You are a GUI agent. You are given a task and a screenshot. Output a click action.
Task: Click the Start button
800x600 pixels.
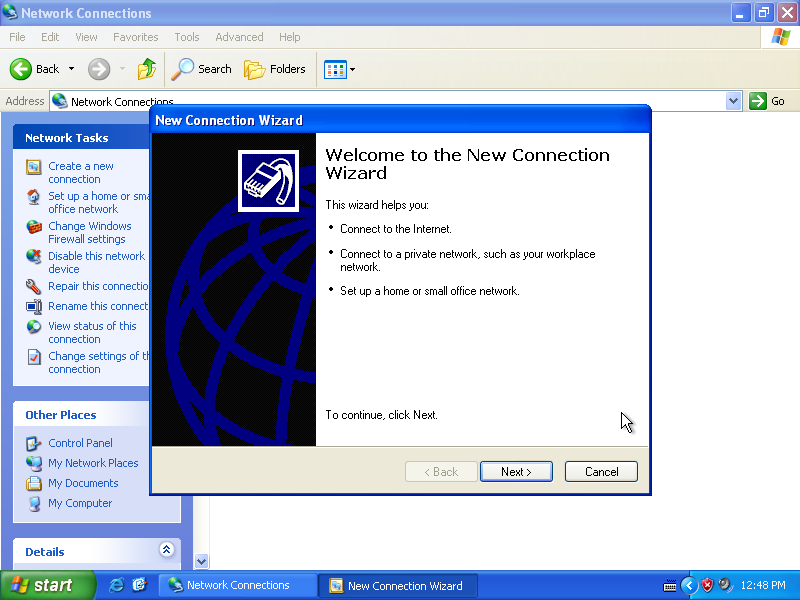click(47, 585)
